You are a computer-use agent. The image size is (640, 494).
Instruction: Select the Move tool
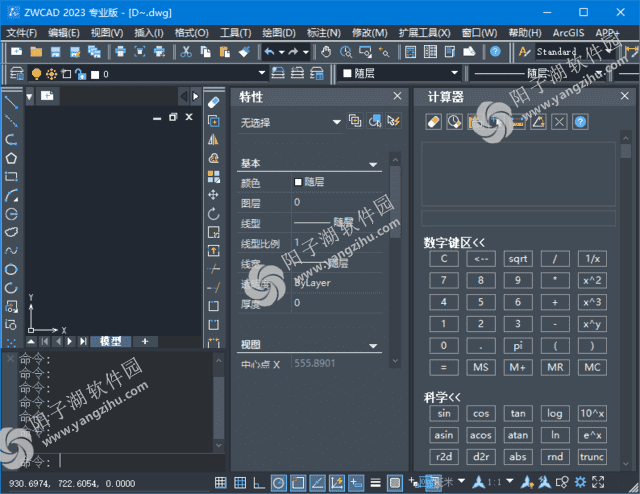[213, 195]
